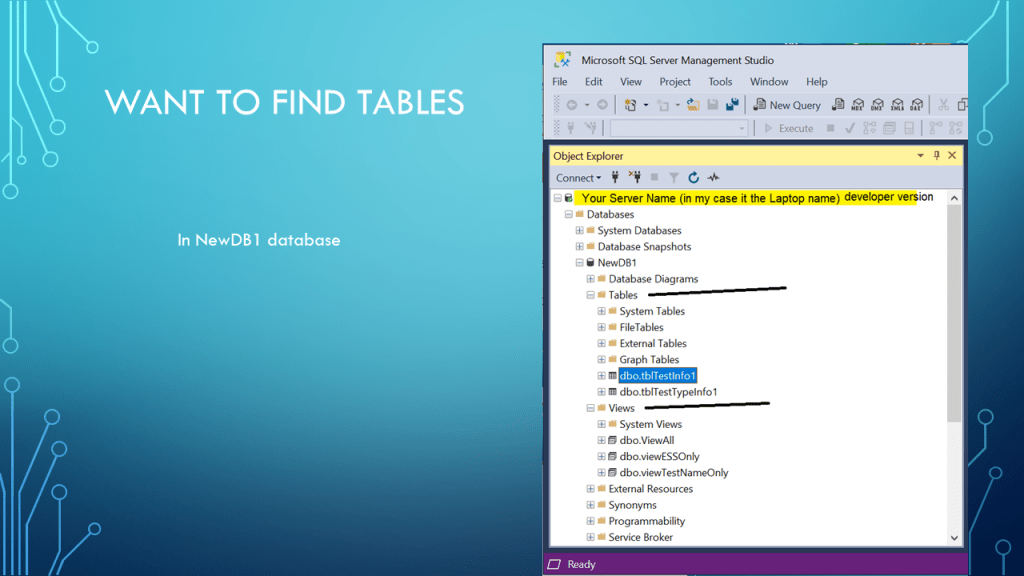Expand the Programmability folder

coord(590,521)
